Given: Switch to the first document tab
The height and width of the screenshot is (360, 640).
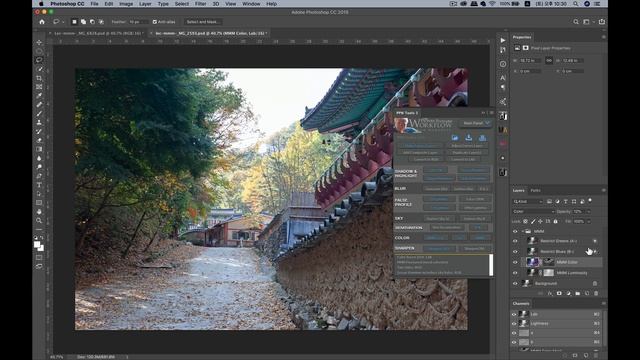Looking at the screenshot, I should [98, 33].
